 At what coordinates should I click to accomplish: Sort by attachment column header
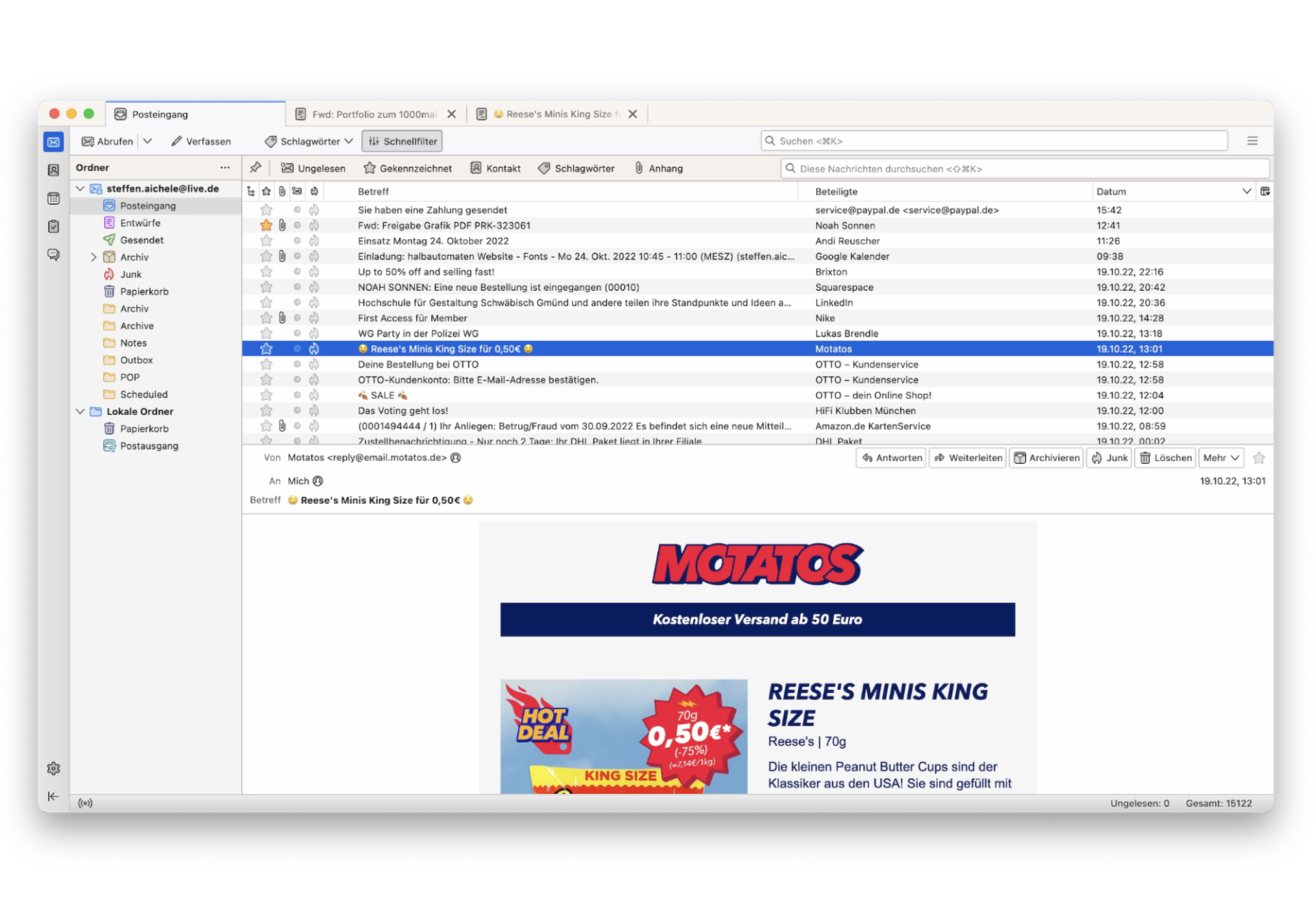pyautogui.click(x=282, y=191)
